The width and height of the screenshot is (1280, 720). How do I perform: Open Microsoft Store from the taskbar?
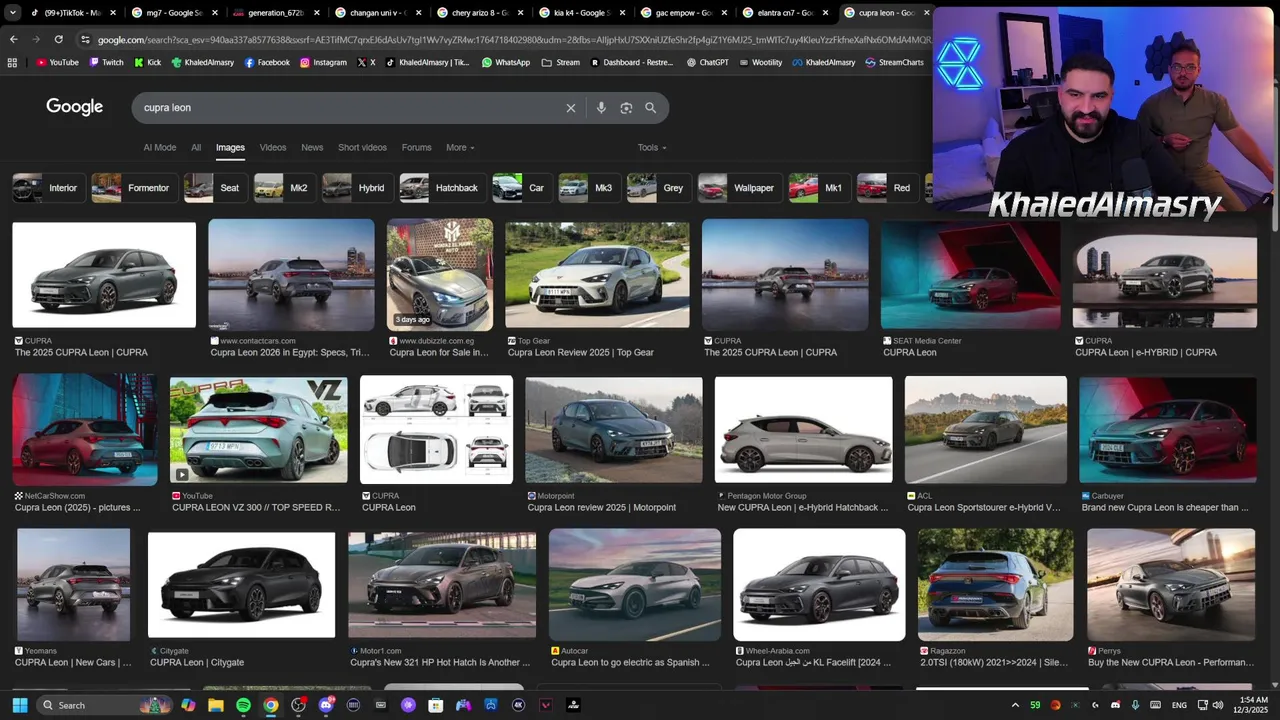[436, 705]
